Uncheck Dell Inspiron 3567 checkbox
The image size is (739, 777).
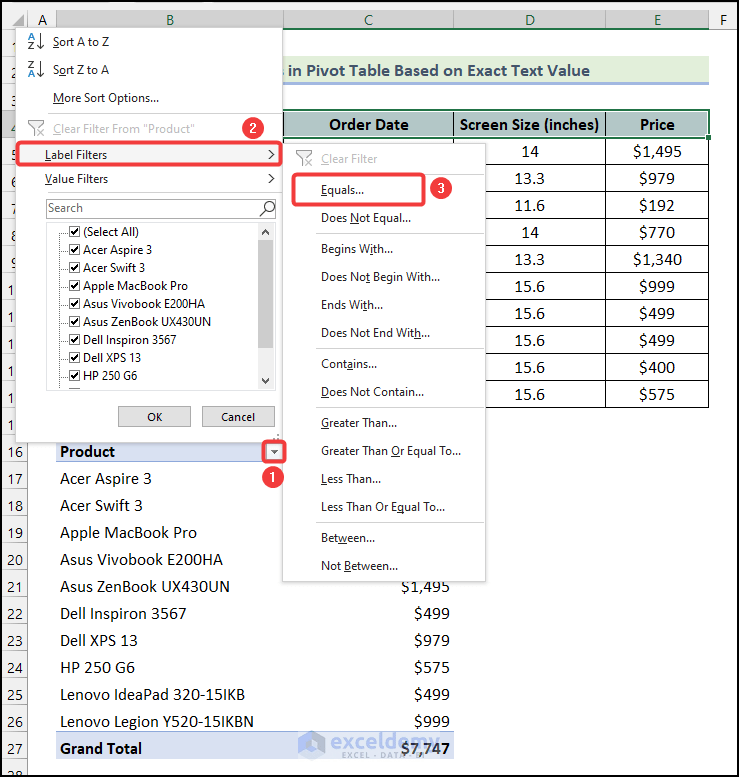(74, 339)
